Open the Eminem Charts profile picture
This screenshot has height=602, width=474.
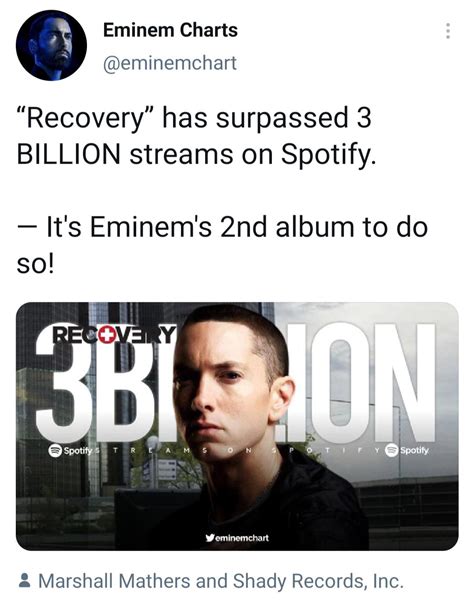point(51,45)
